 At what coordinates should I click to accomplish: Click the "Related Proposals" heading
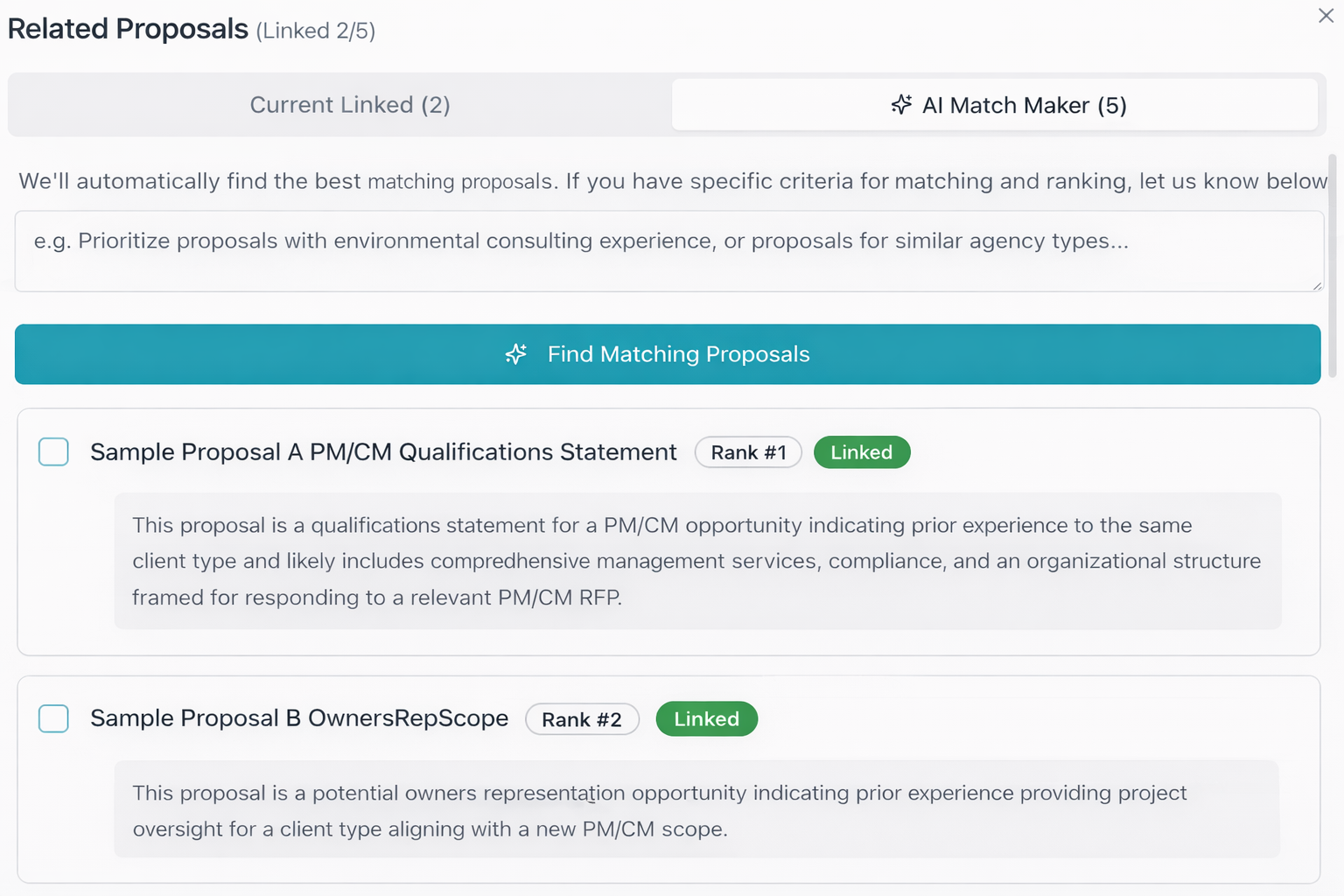click(128, 29)
